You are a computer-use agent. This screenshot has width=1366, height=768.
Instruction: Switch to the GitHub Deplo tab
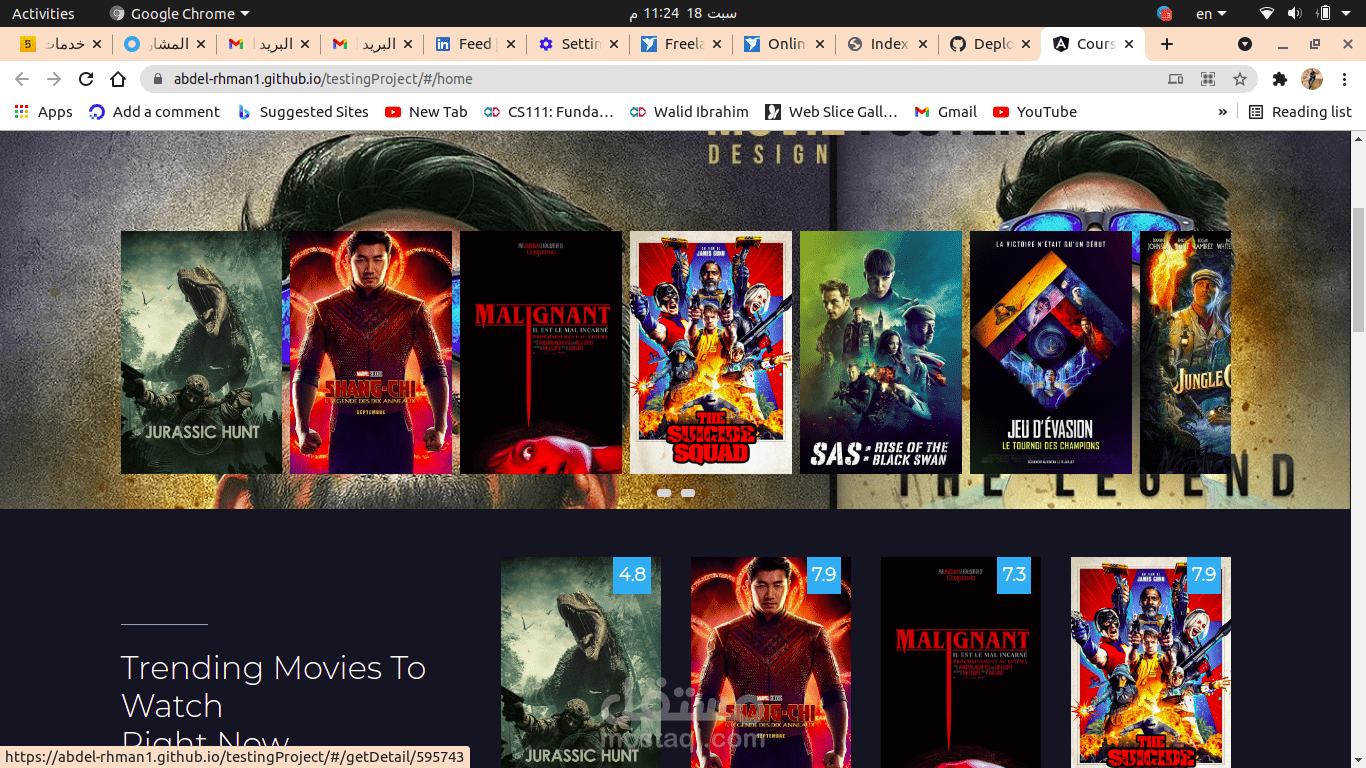click(x=992, y=44)
